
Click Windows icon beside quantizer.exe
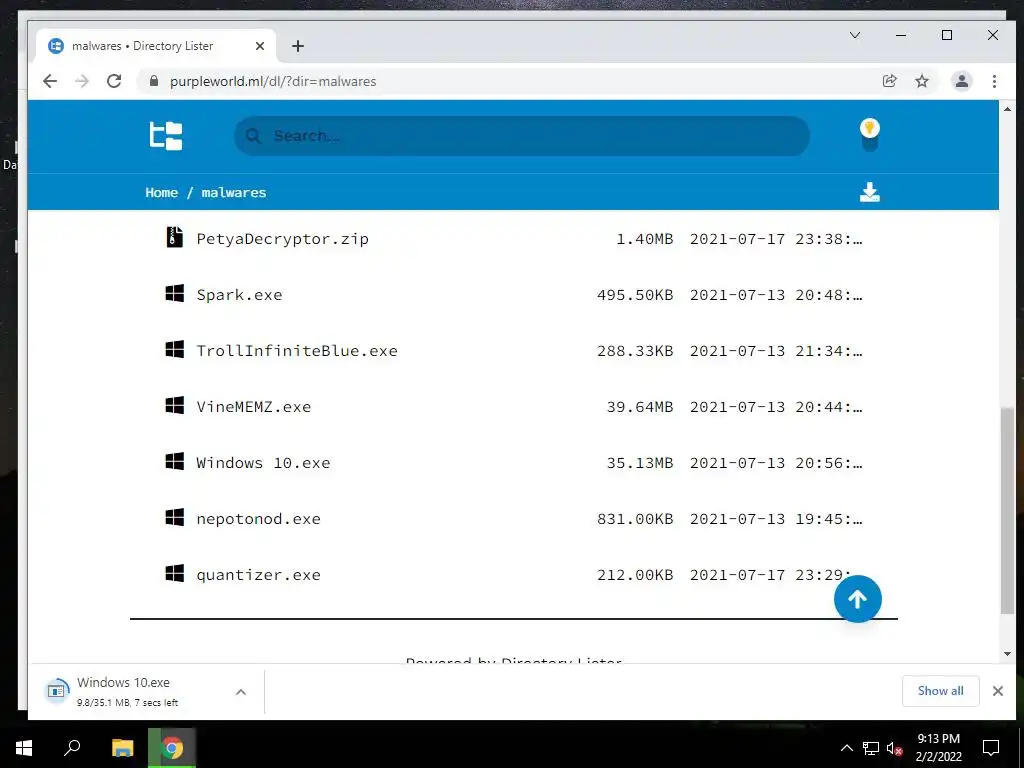pos(174,574)
